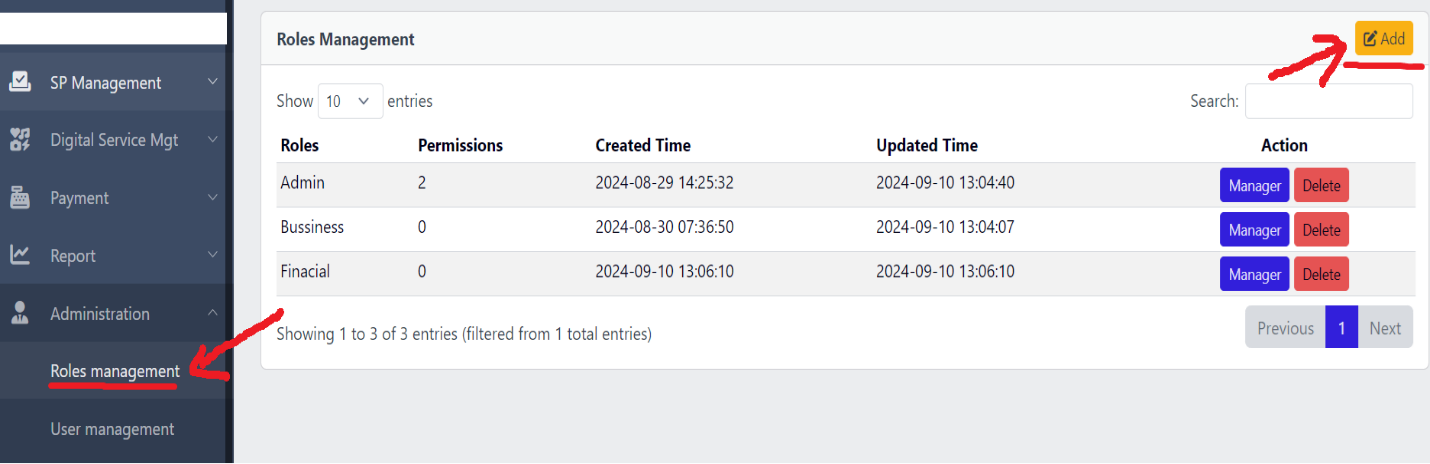Go to the Next page
The width and height of the screenshot is (1430, 464).
pyautogui.click(x=1385, y=328)
